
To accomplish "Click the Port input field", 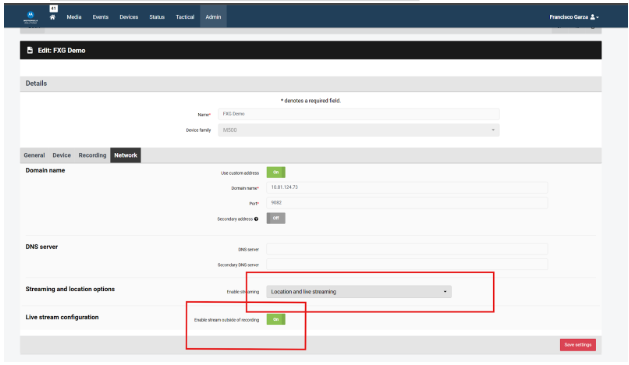I will pyautogui.click(x=407, y=203).
